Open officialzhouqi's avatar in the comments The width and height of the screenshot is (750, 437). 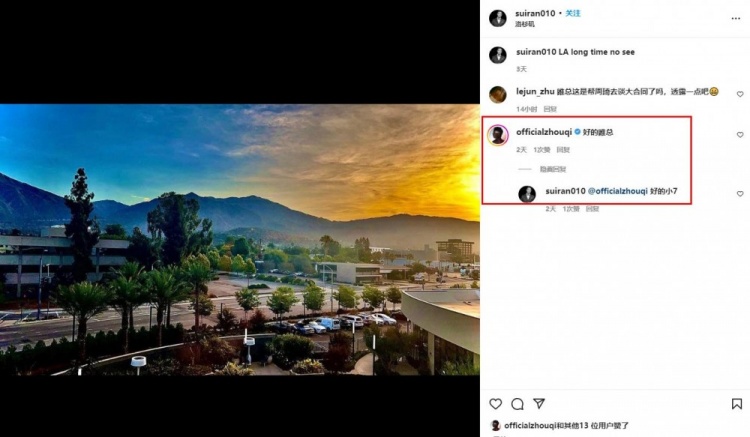click(x=497, y=135)
